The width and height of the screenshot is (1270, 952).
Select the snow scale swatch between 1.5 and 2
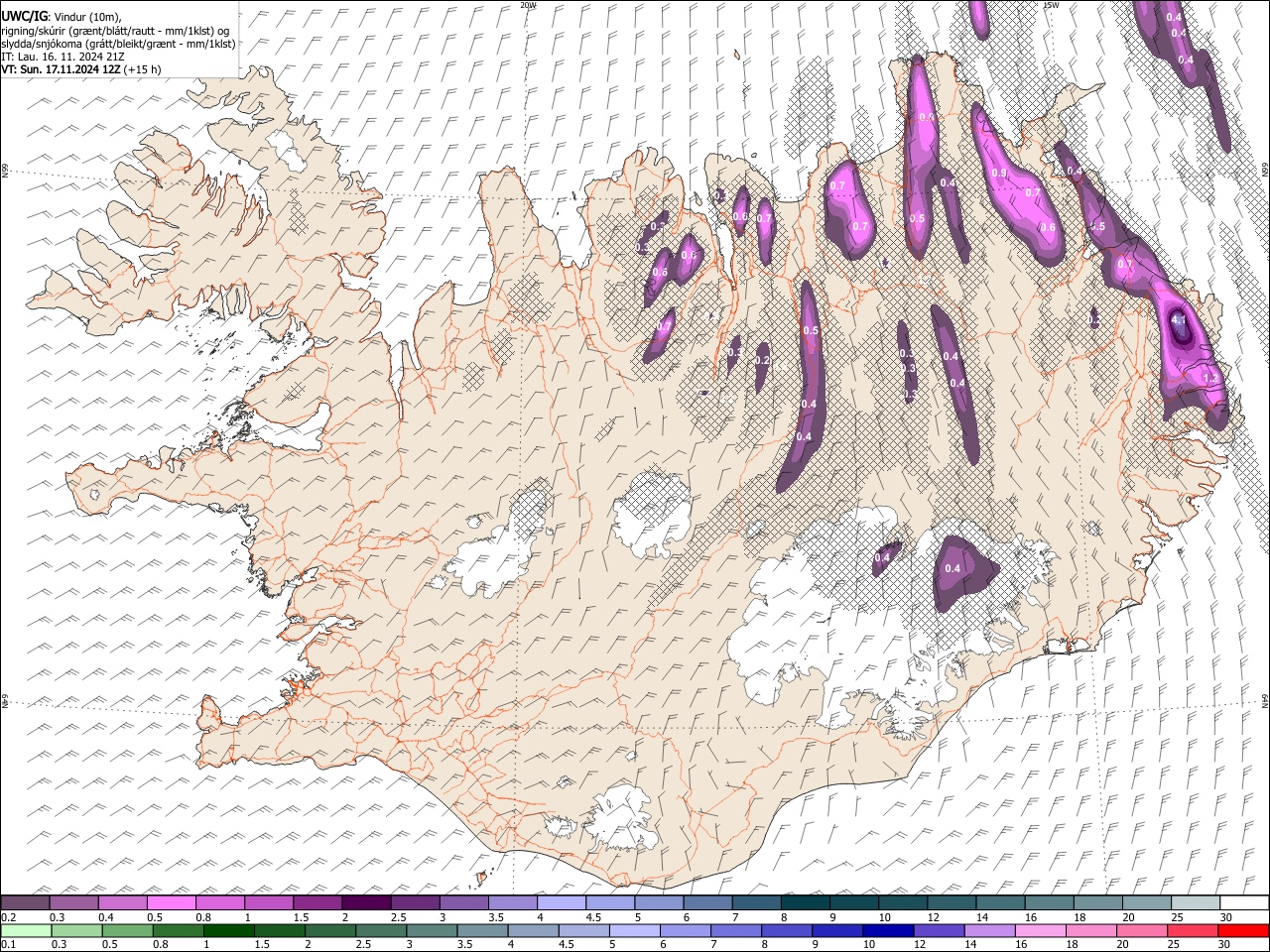tap(317, 902)
